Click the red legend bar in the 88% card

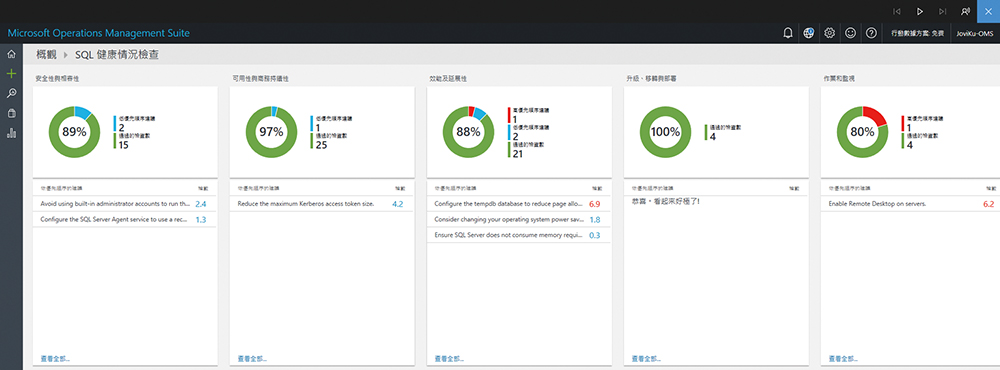coord(509,115)
